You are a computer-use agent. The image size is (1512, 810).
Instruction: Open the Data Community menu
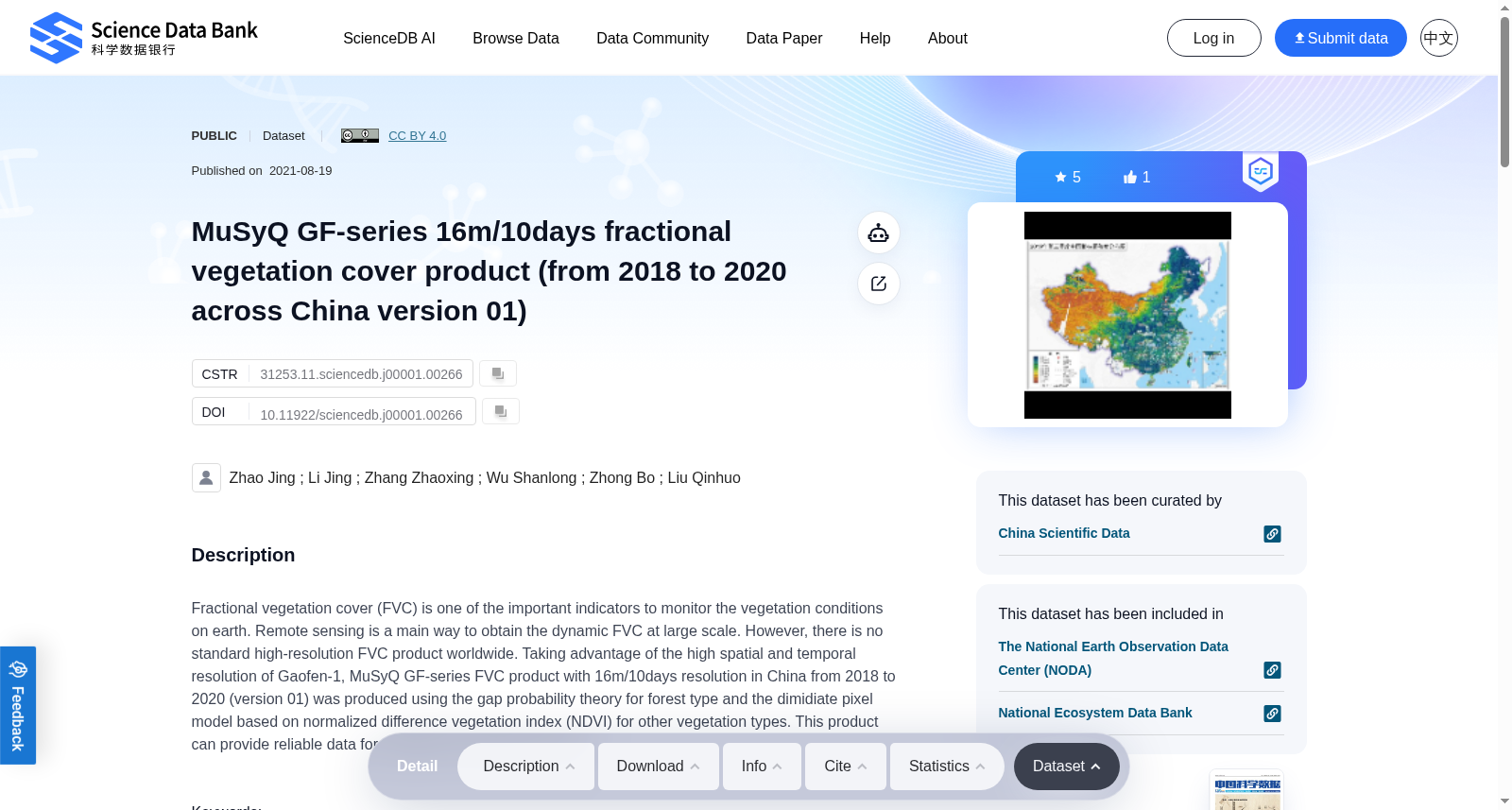pos(652,38)
